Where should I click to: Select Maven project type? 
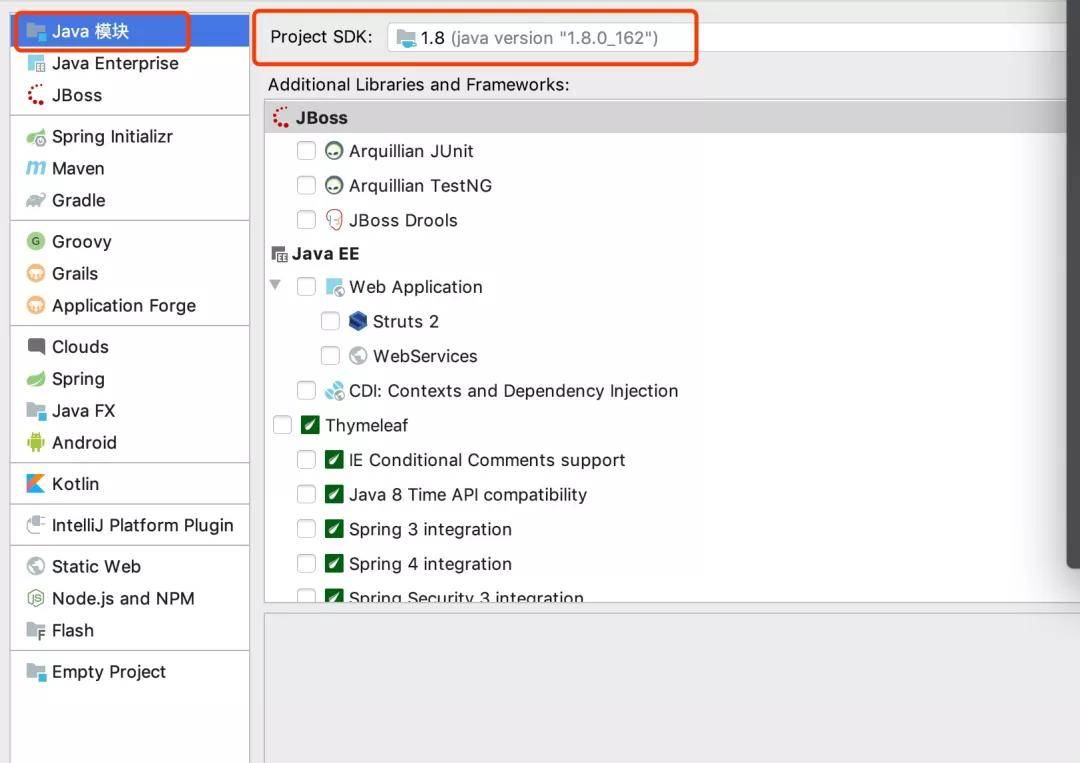(130, 168)
